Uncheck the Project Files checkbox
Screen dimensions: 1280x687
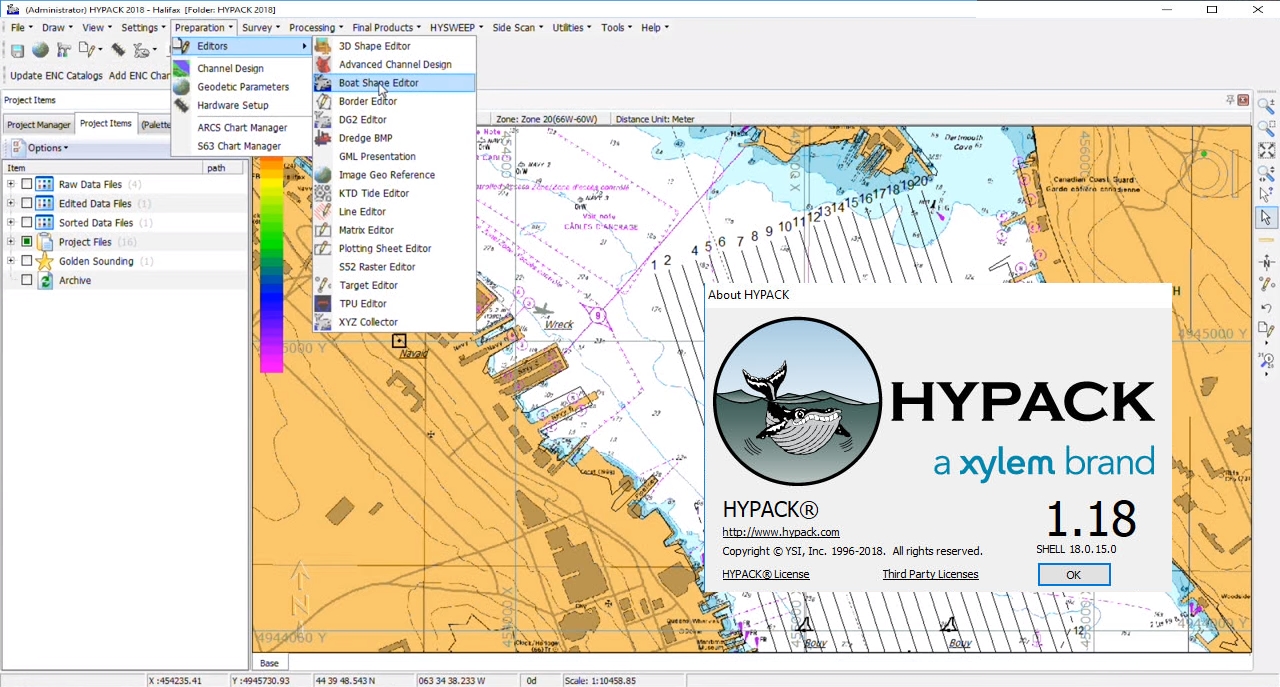(27, 242)
